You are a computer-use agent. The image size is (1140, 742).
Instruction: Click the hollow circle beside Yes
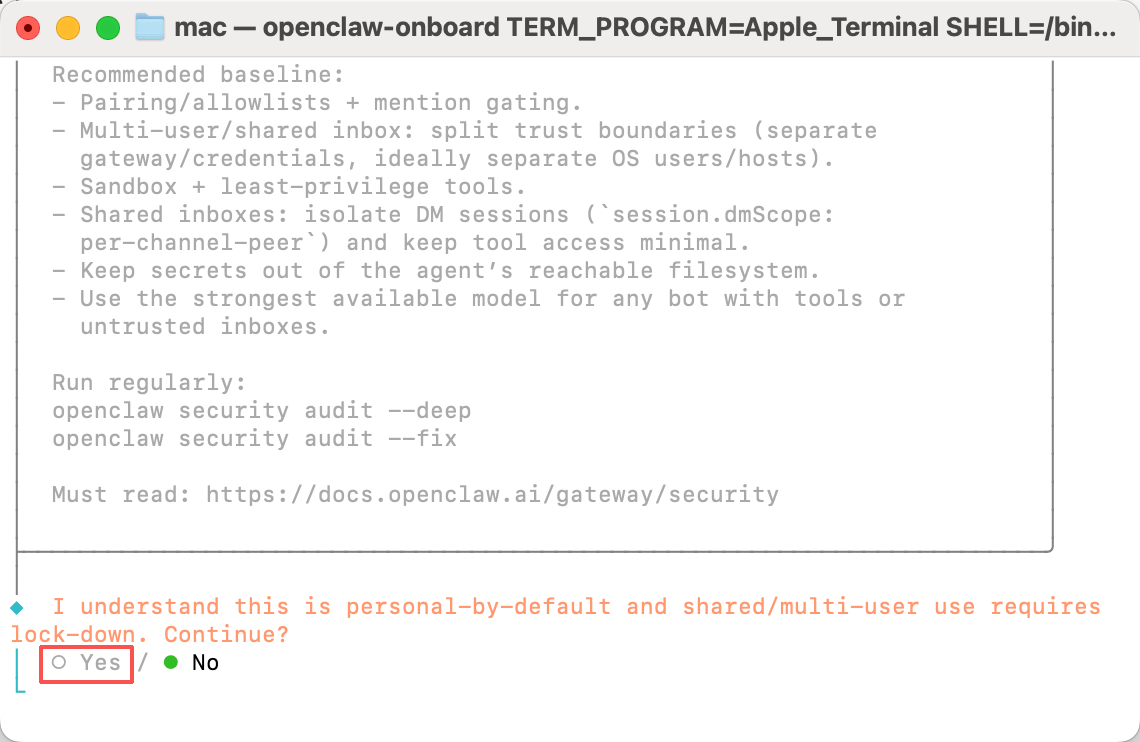click(59, 663)
